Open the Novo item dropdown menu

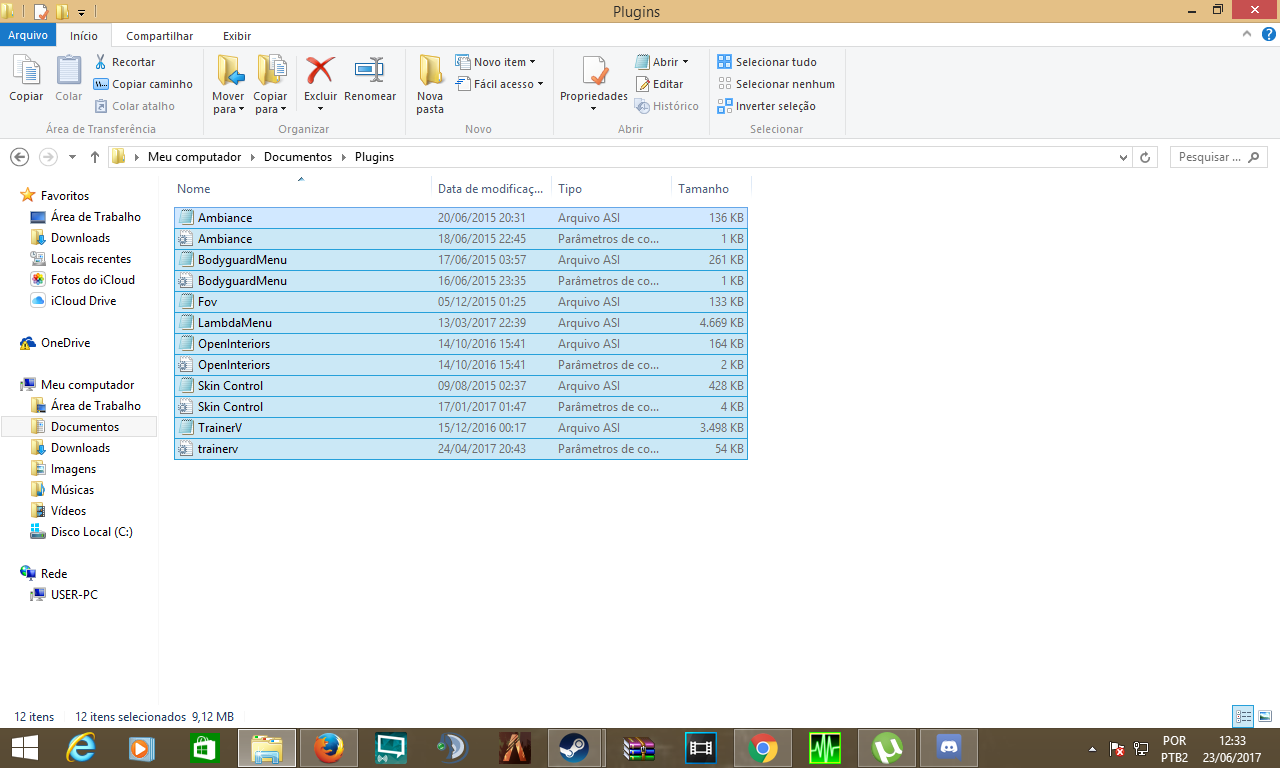click(496, 62)
